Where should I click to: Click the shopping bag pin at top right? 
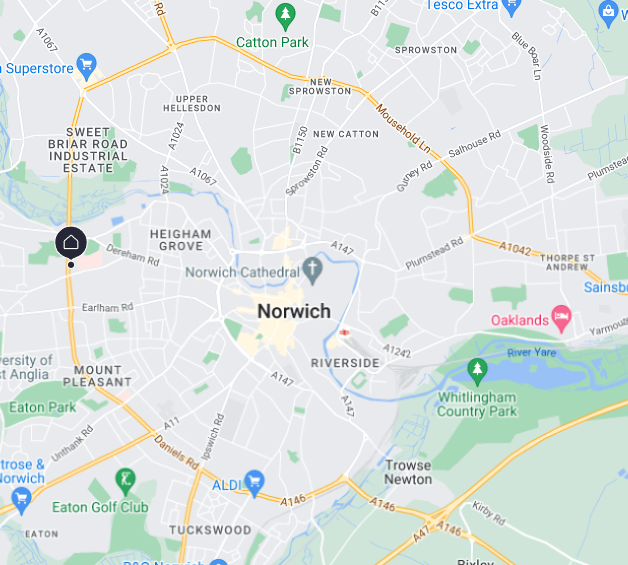click(608, 14)
